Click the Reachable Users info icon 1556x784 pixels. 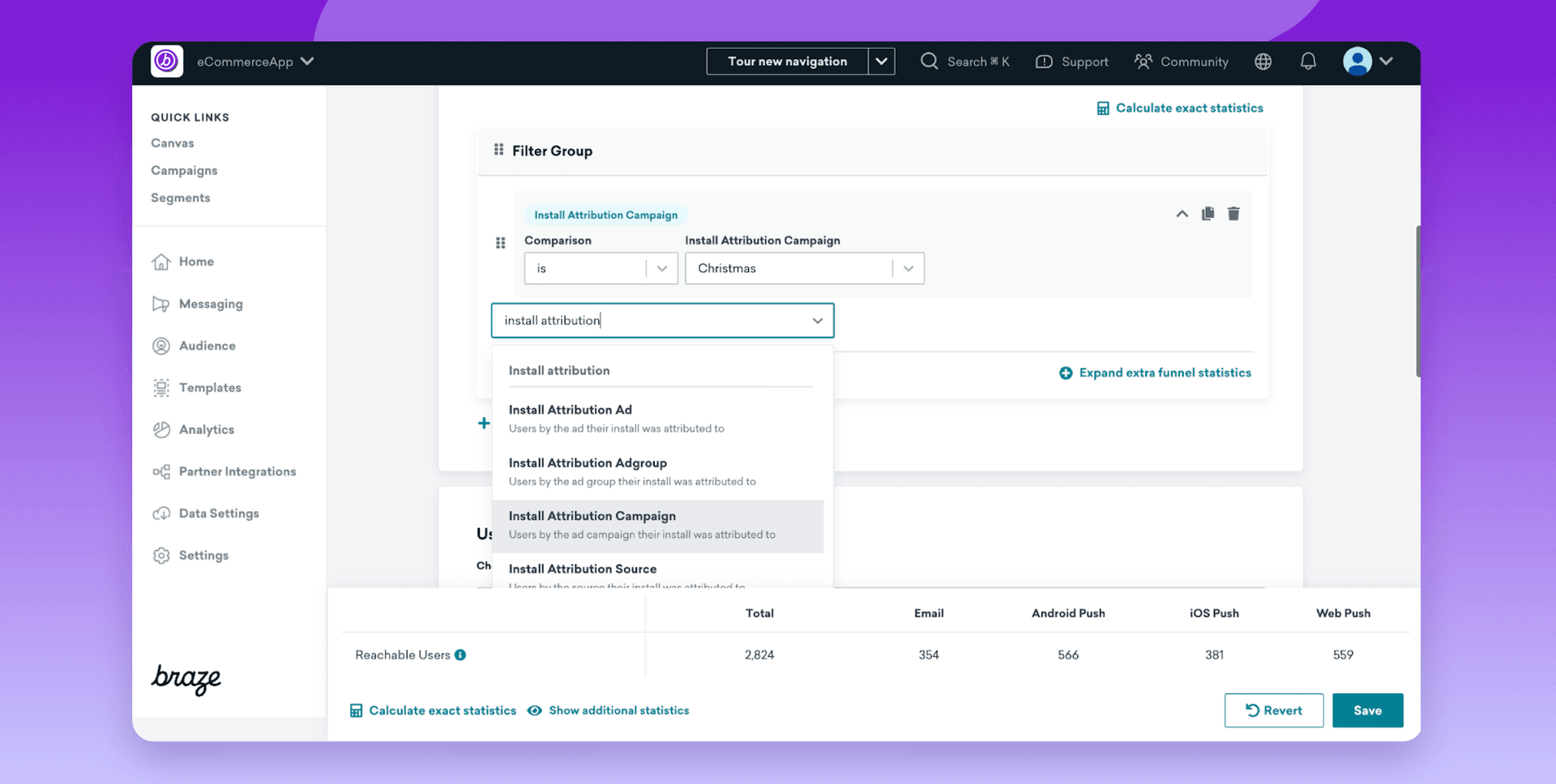[x=460, y=655]
